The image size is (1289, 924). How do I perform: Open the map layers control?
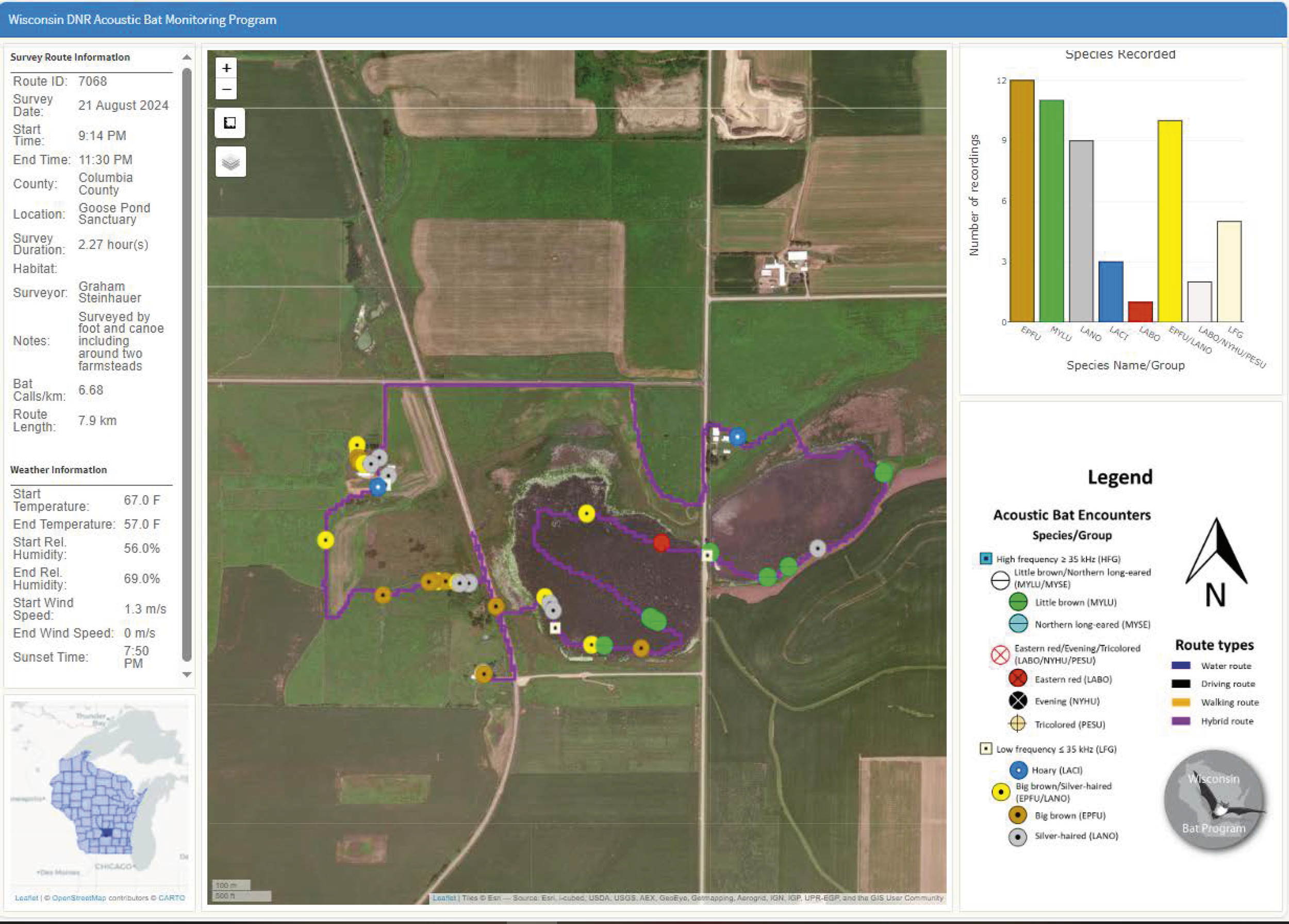(230, 162)
